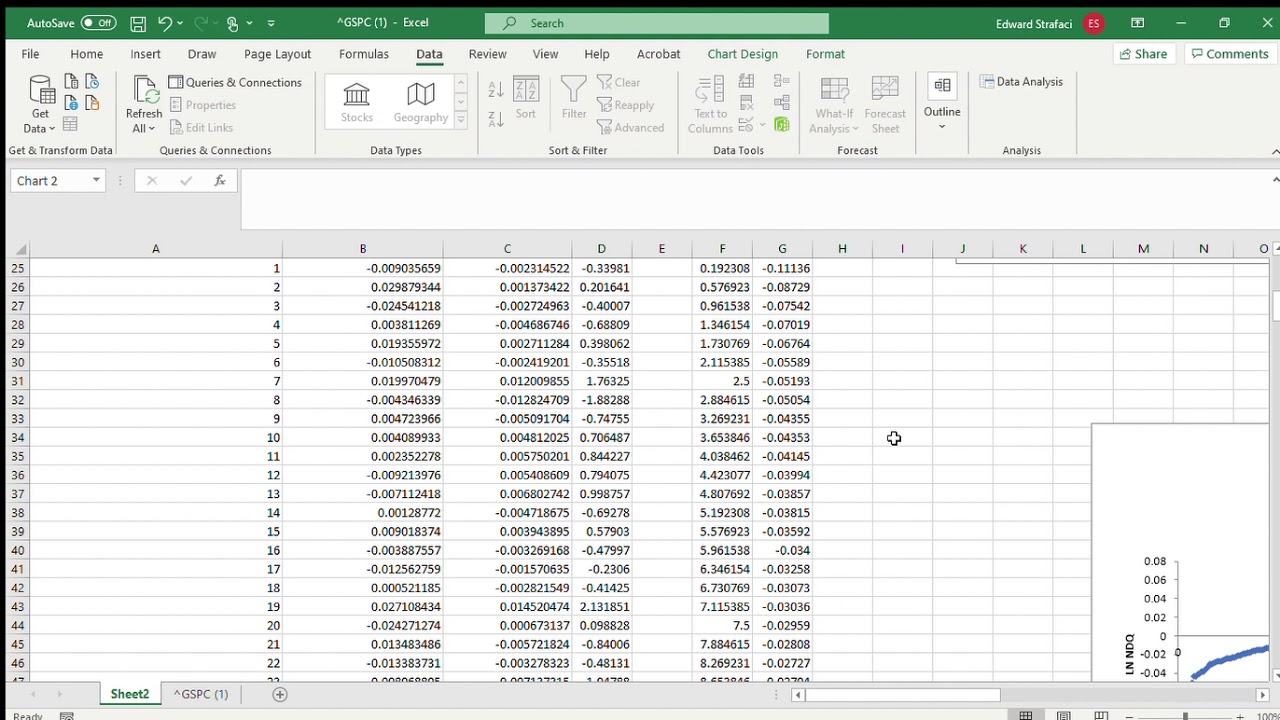Open the File menu
Viewport: 1280px width, 720px height.
(30, 54)
